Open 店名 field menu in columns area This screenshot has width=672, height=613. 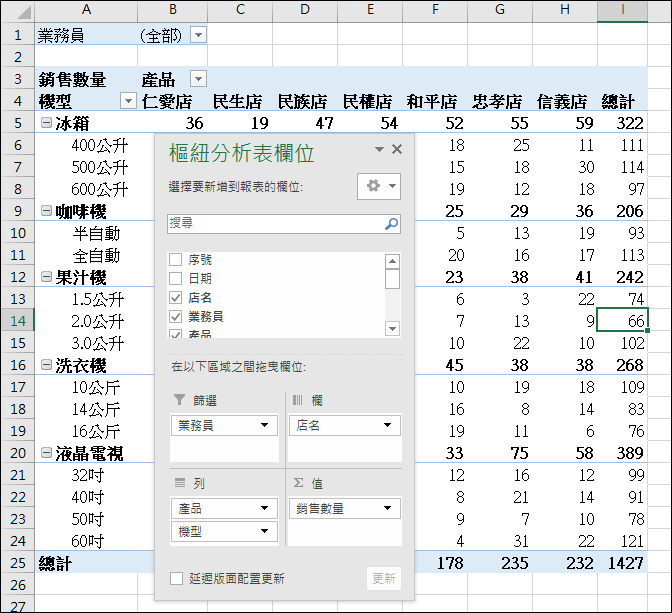click(x=387, y=425)
